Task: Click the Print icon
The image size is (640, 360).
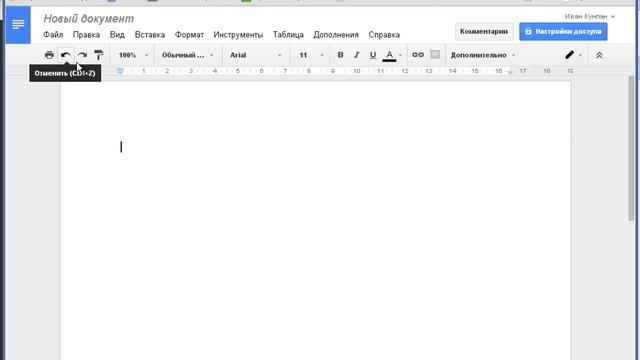Action: pyautogui.click(x=49, y=55)
